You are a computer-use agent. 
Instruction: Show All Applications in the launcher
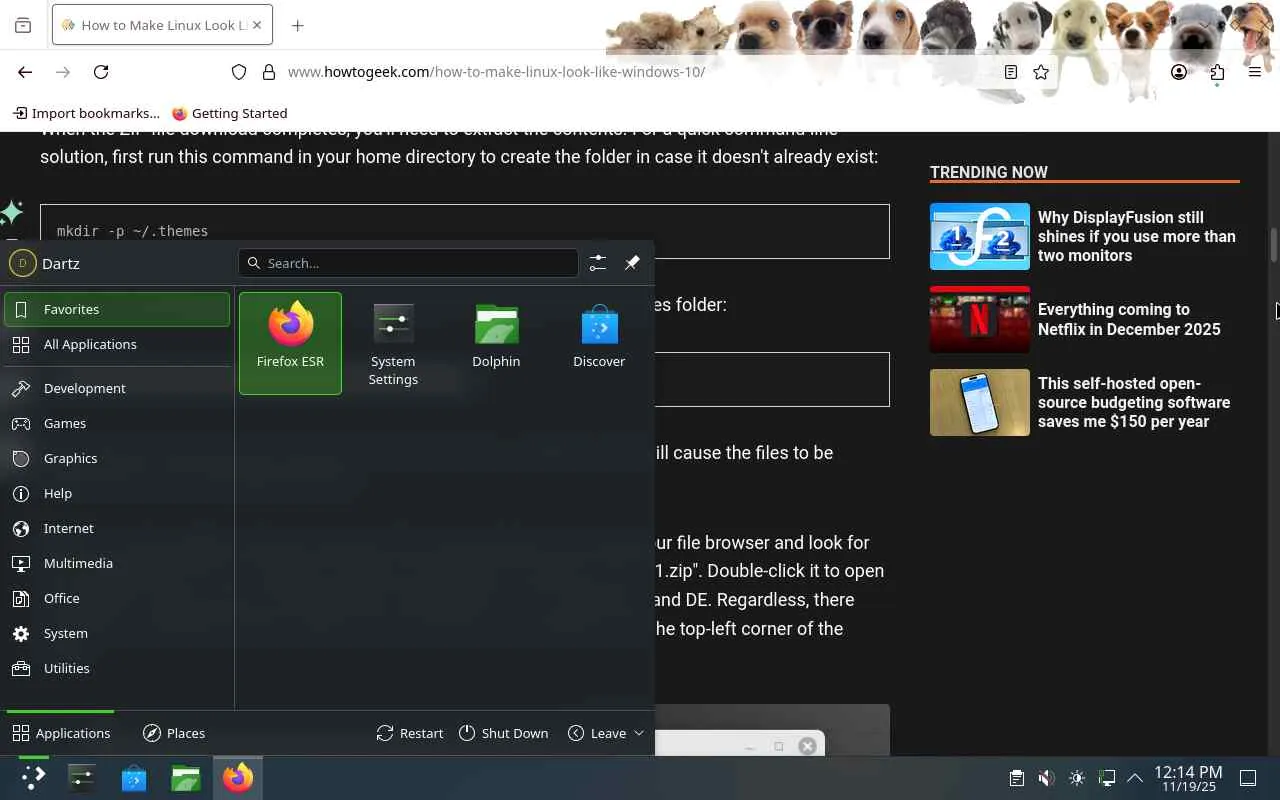point(117,344)
